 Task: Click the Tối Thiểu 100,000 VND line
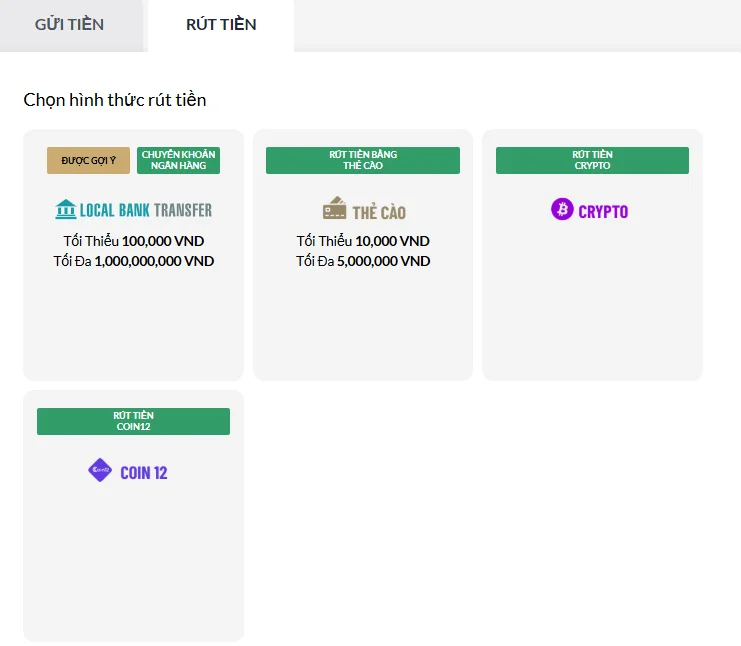[133, 241]
